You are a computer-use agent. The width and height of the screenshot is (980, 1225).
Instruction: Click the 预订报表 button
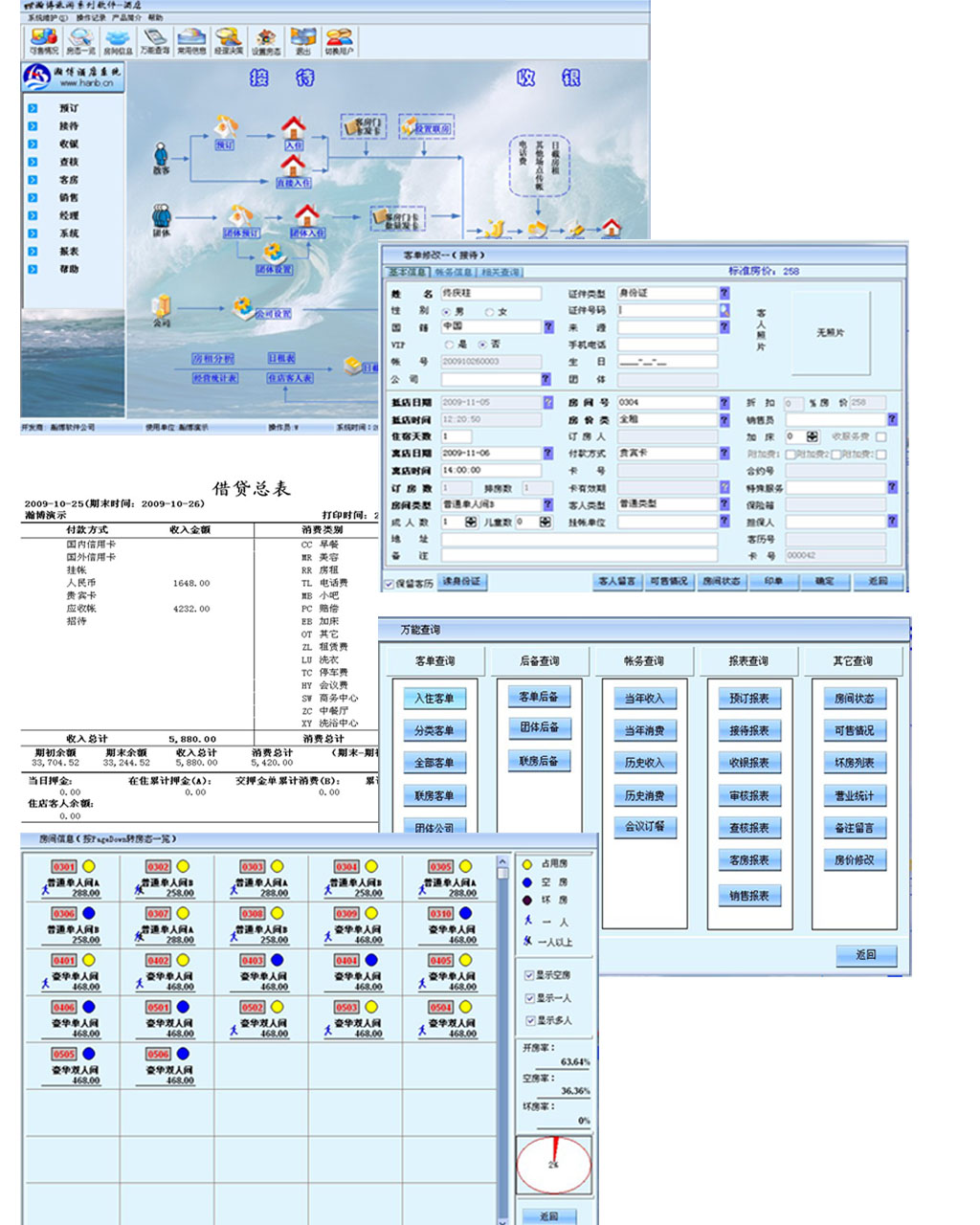pos(749,699)
